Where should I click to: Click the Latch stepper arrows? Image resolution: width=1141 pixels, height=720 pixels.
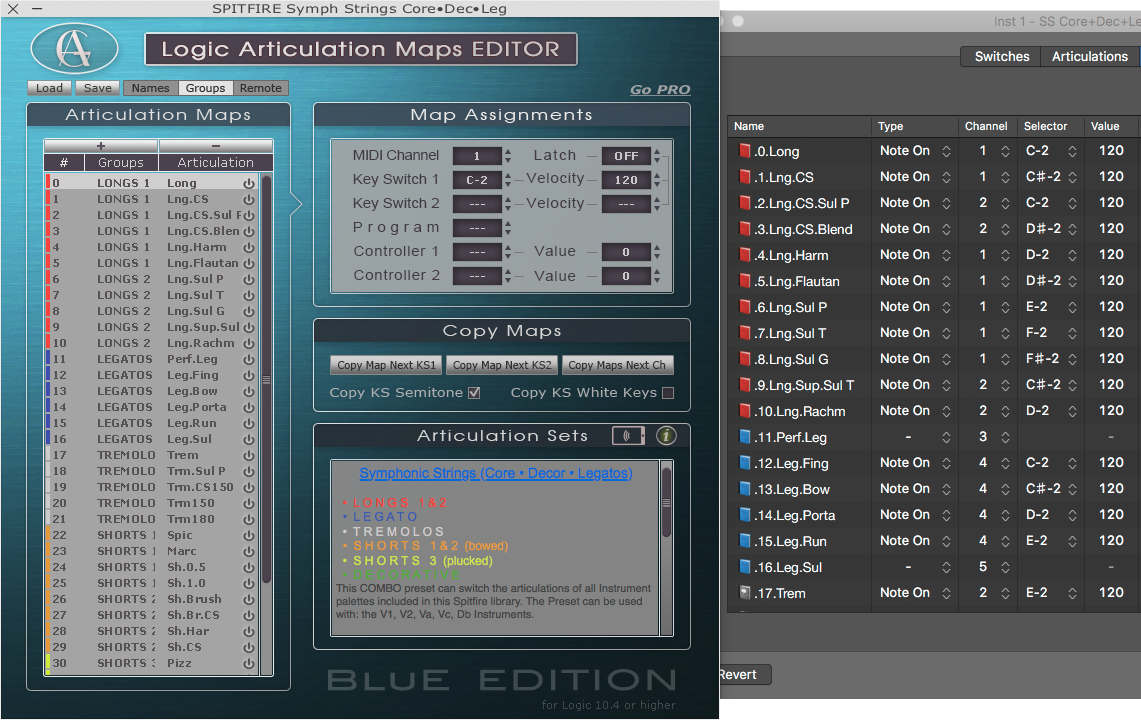[657, 156]
